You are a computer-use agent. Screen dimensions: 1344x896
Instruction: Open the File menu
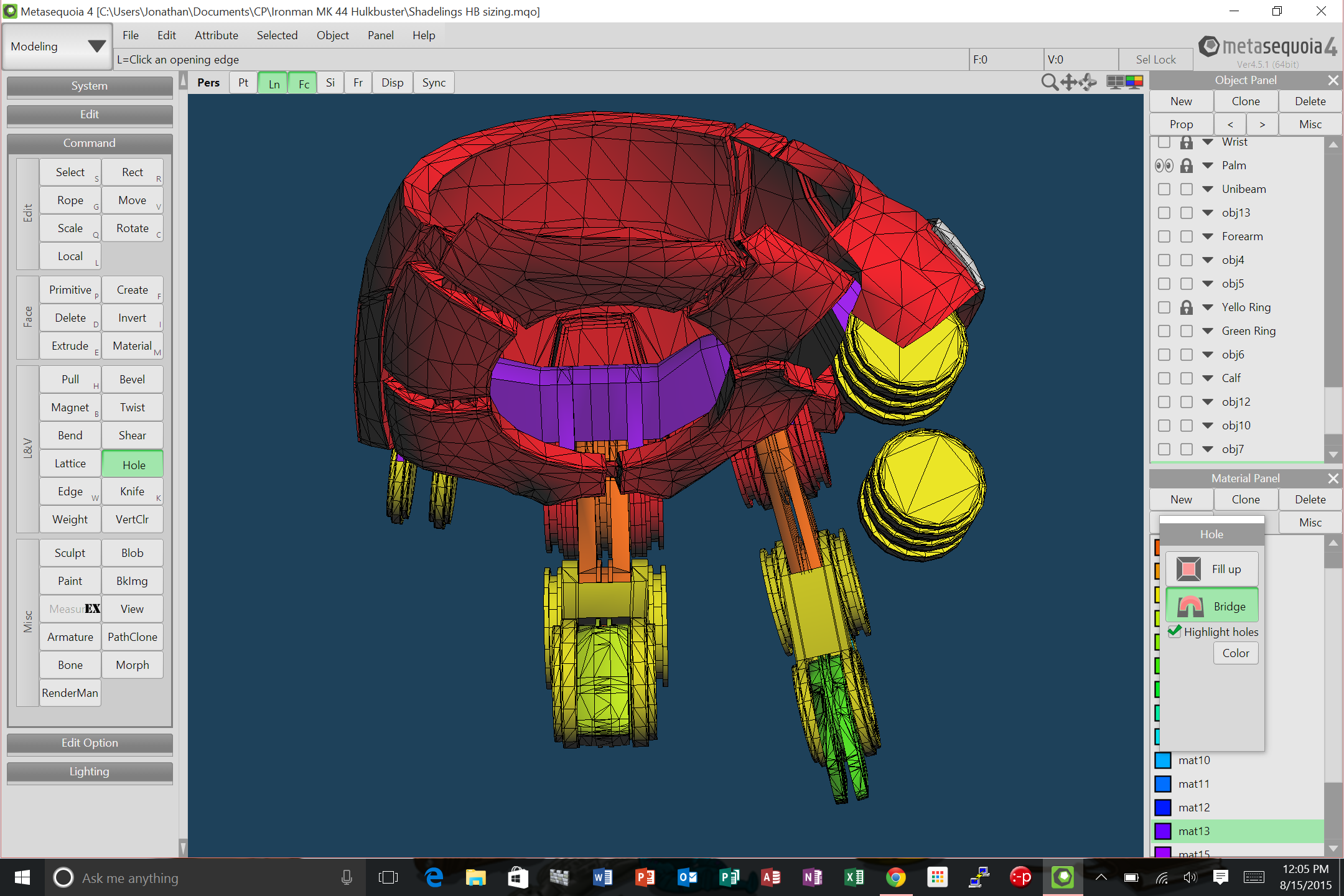pos(131,35)
